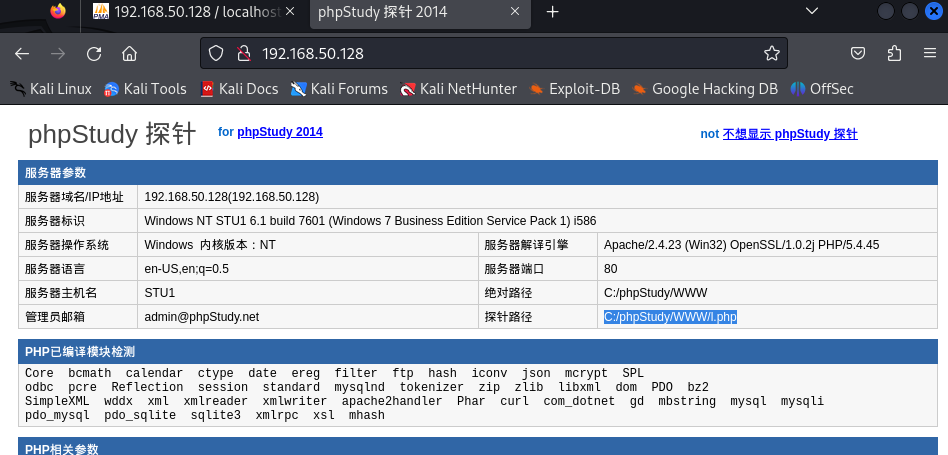Click the Apache/2.4.23 server engine value
The height and width of the screenshot is (455, 948).
[741, 245]
